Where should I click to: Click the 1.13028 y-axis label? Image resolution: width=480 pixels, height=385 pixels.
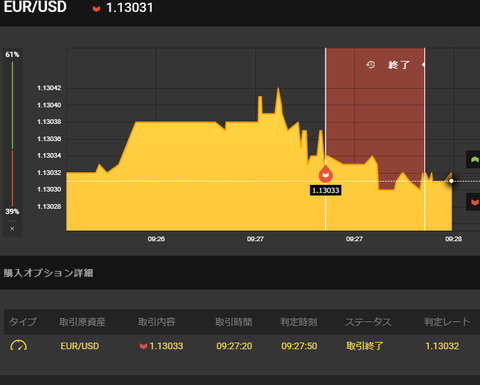(x=49, y=207)
